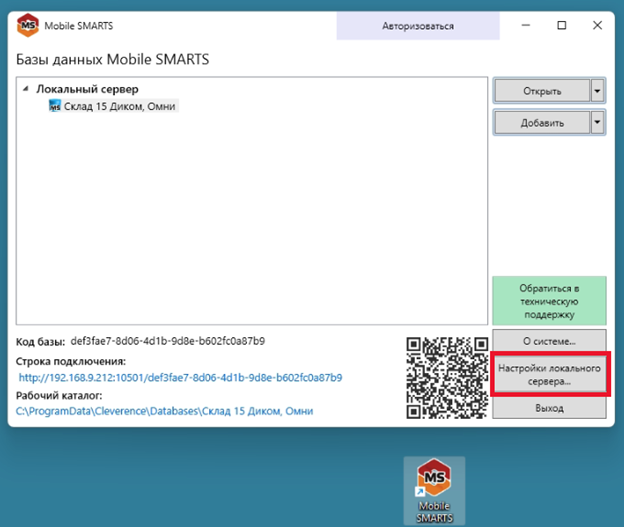Open the Рабочий каталог folder path link
This screenshot has height=527, width=624.
pyautogui.click(x=165, y=411)
